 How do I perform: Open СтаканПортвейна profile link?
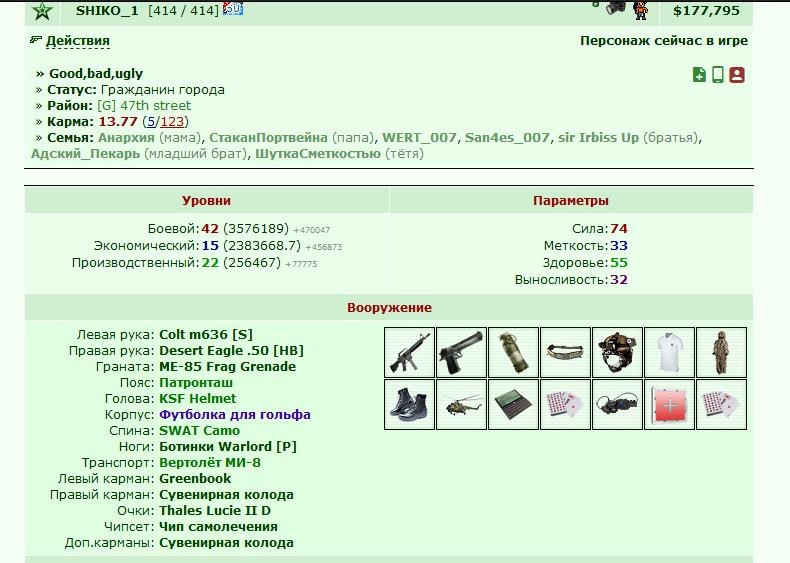click(268, 138)
